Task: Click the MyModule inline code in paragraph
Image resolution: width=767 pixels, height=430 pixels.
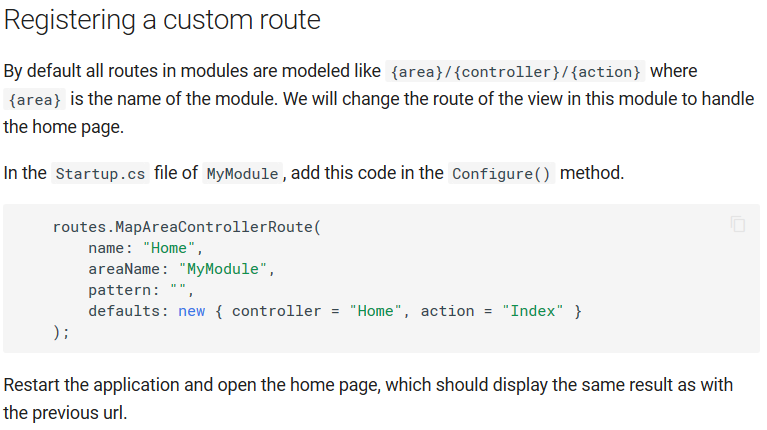Action: (243, 174)
